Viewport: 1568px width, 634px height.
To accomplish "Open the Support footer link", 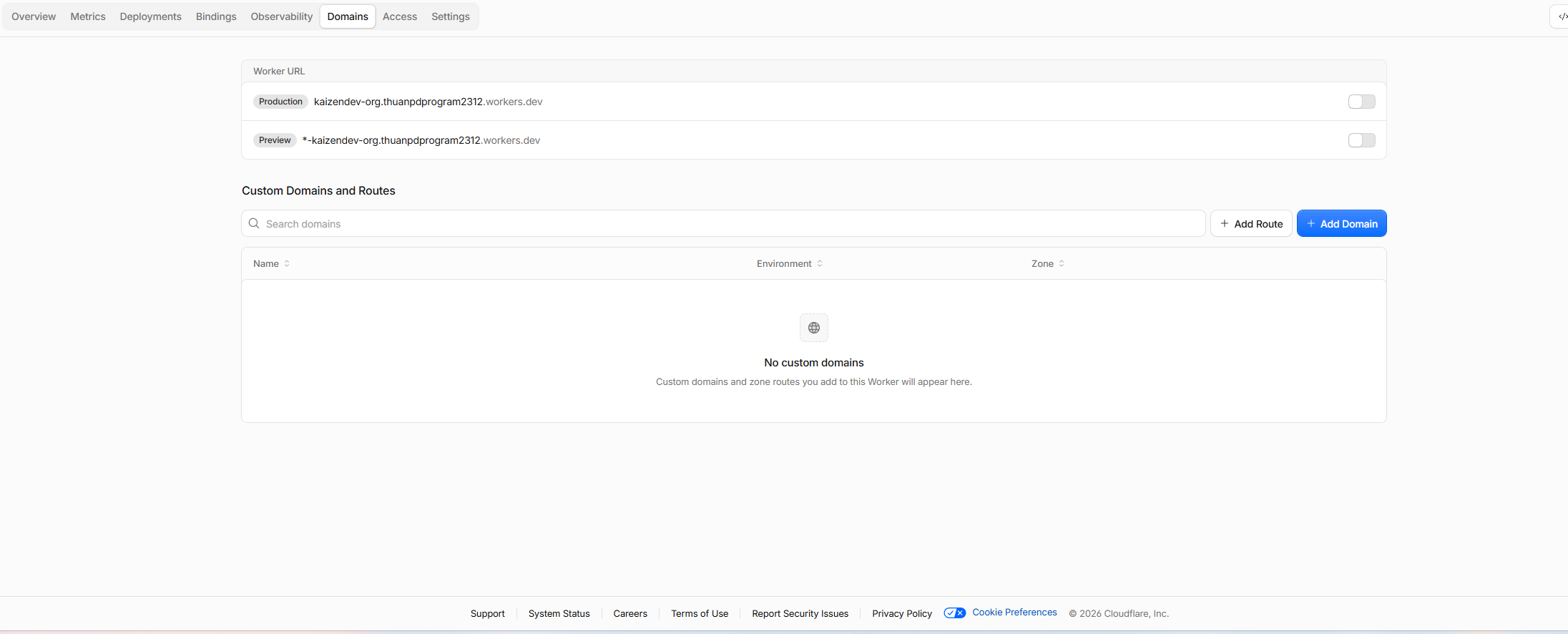I will (488, 613).
